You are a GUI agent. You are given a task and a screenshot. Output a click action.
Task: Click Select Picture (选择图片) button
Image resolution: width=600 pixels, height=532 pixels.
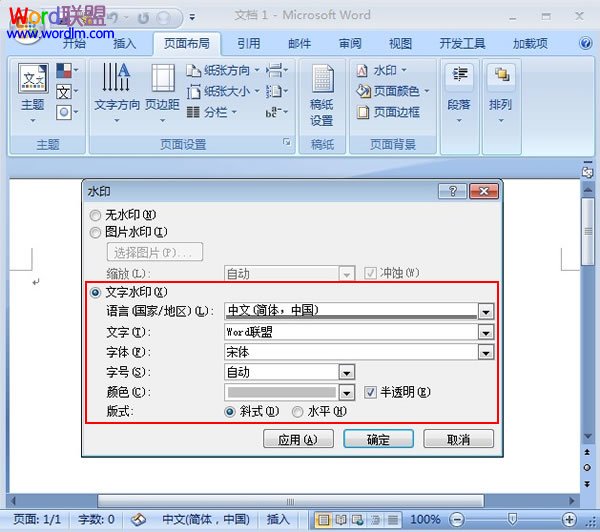tap(155, 252)
